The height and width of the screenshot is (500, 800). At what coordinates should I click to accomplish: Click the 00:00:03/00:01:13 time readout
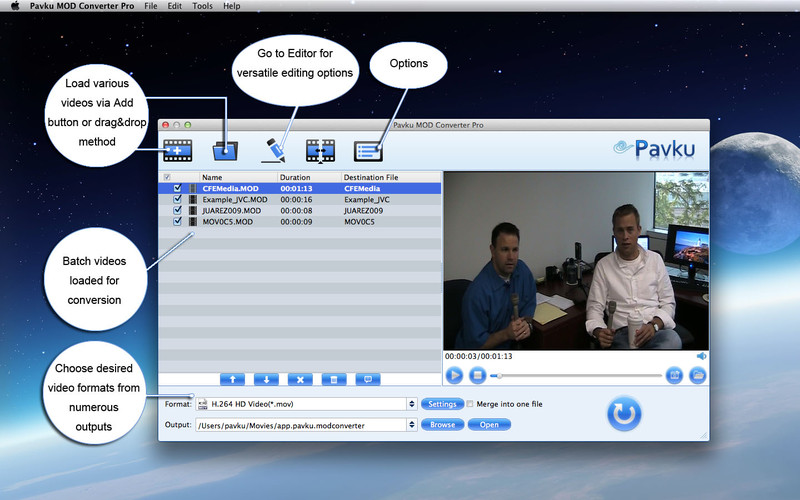(x=479, y=356)
